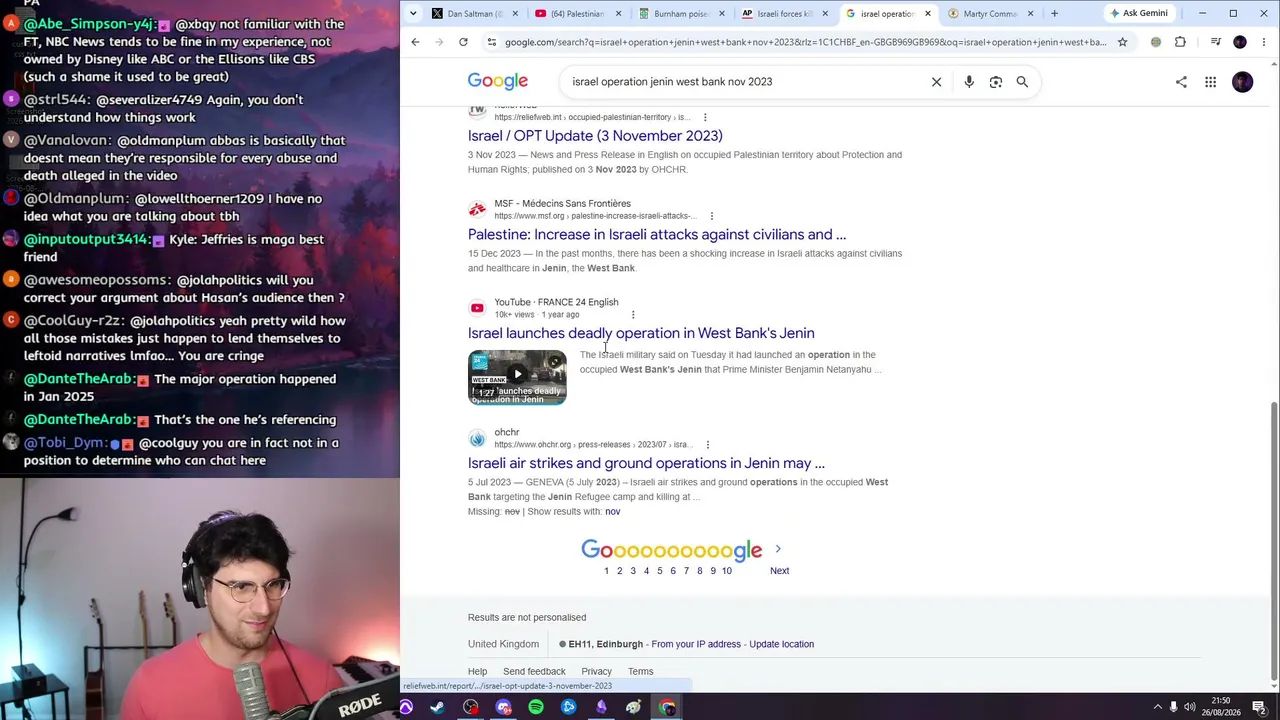Screen dimensions: 1280x720
Task: Open the media controls button in Chrome toolbar
Action: 1215,42
